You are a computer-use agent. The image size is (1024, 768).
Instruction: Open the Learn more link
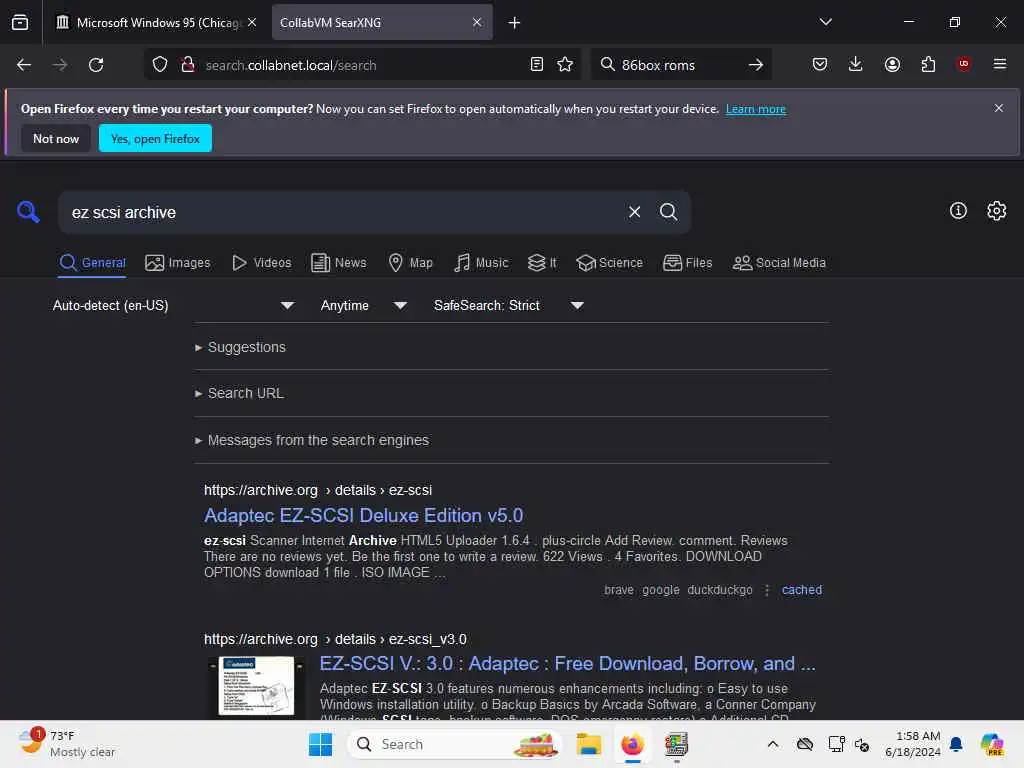(x=756, y=109)
